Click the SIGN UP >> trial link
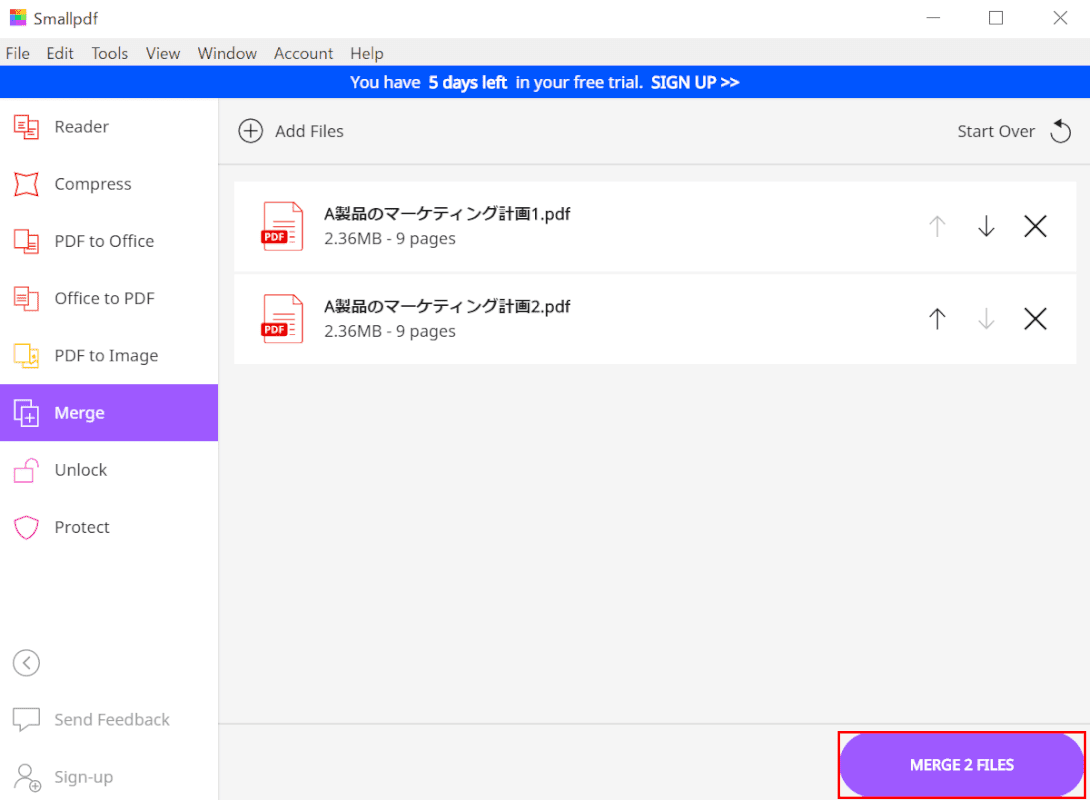 pos(694,82)
